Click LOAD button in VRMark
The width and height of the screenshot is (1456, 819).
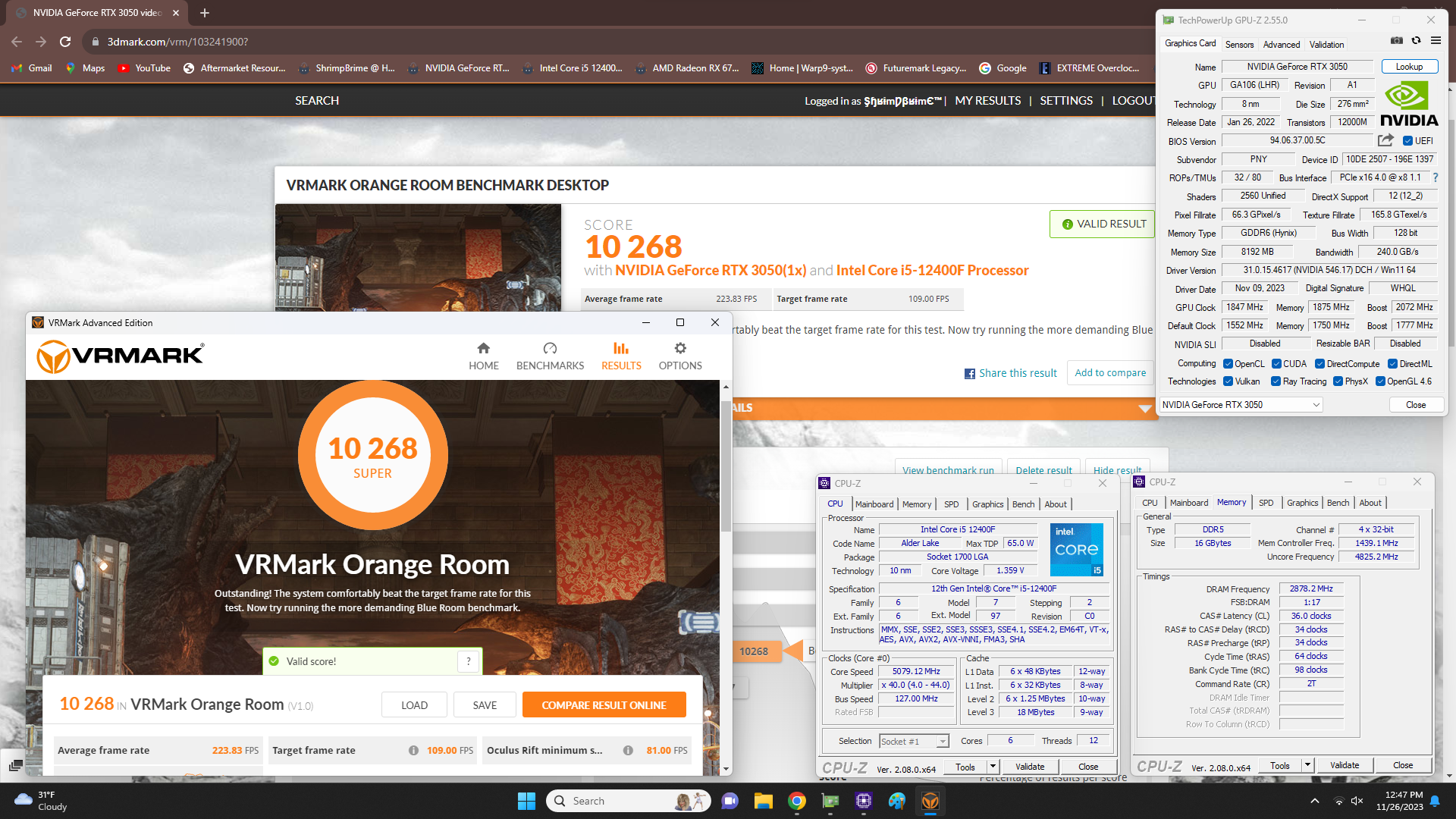414,704
